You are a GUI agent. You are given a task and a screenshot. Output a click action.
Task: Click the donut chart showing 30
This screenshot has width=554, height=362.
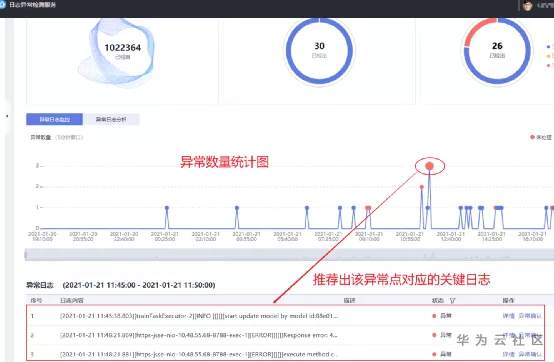point(319,50)
